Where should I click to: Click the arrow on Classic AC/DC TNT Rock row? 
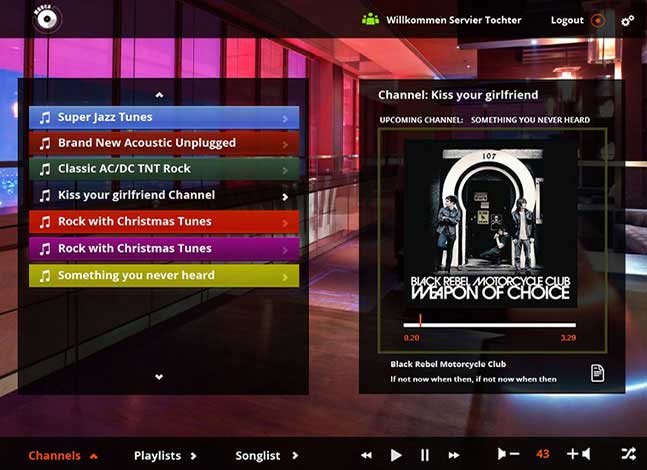tap(285, 170)
